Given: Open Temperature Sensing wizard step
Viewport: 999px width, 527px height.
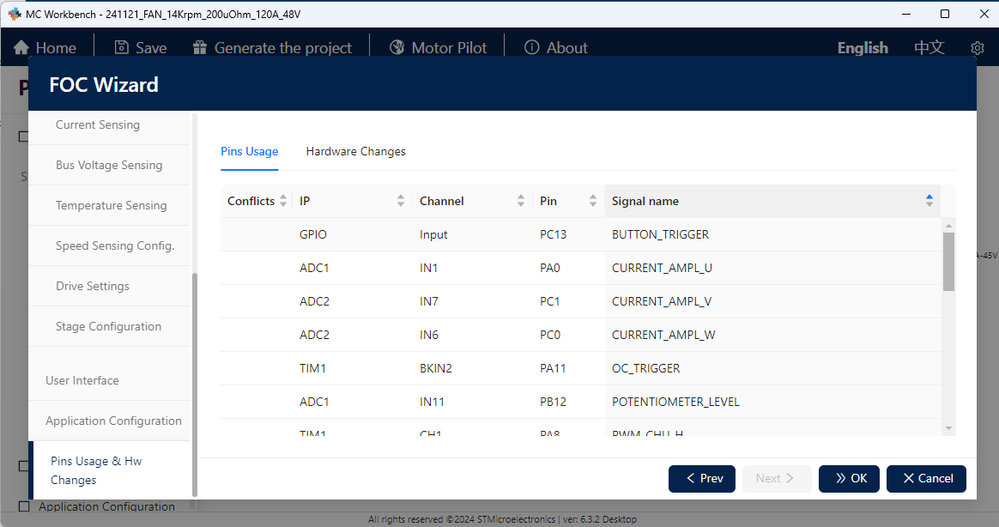Looking at the screenshot, I should [110, 205].
